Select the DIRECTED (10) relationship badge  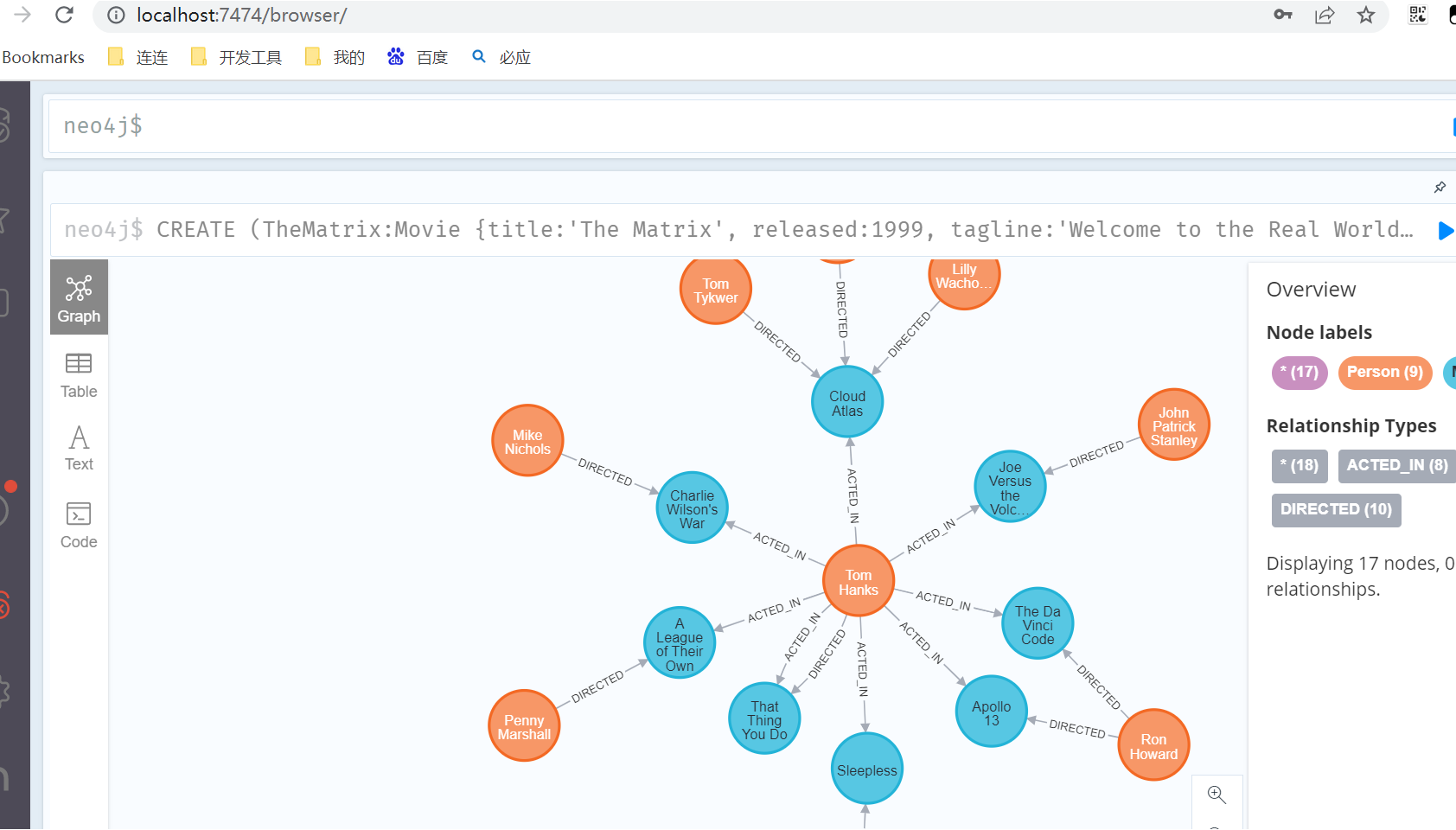click(1337, 510)
